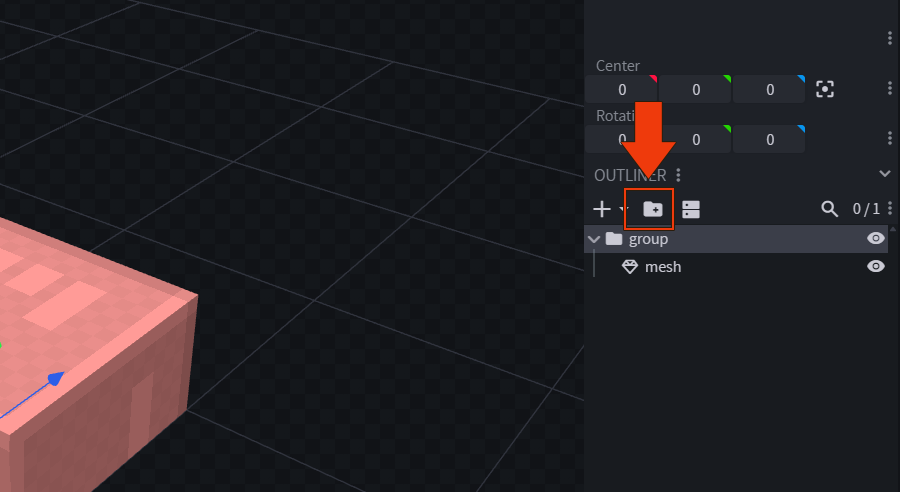This screenshot has width=900, height=492.
Task: Open the Center row three-dot menu
Action: pyautogui.click(x=890, y=89)
